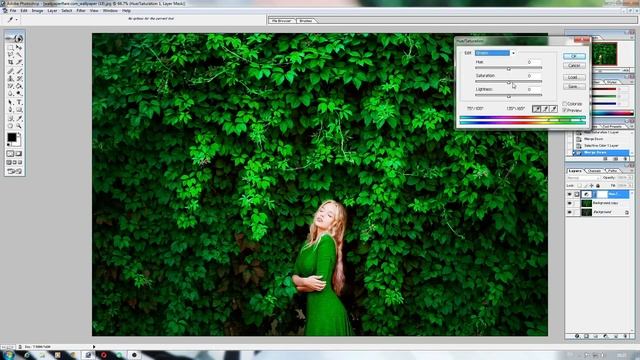Select the Shape tool
Image resolution: width=640 pixels, height=360 pixels.
[x=19, y=109]
